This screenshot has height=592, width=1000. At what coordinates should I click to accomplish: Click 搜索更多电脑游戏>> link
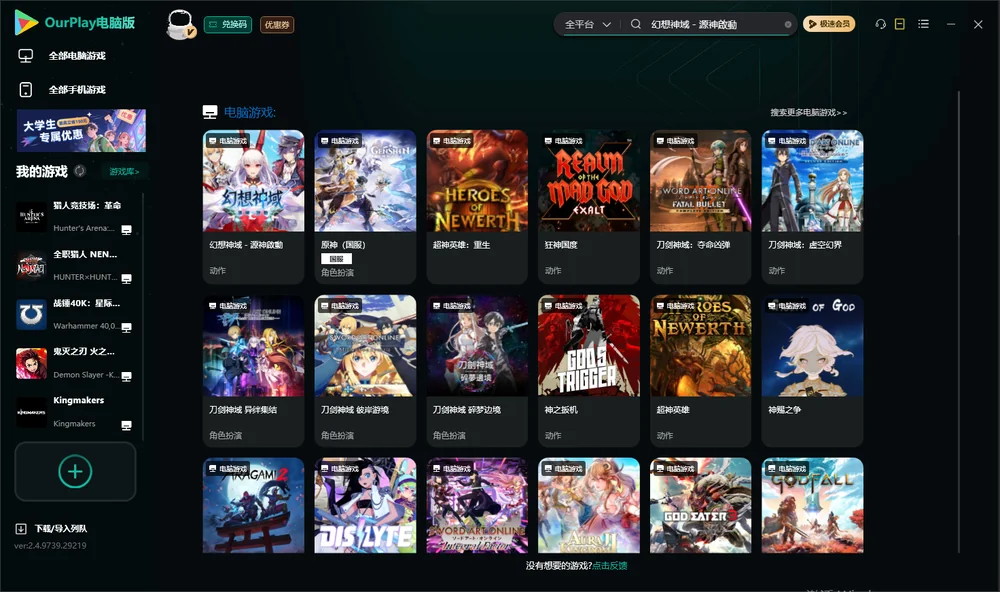click(808, 113)
